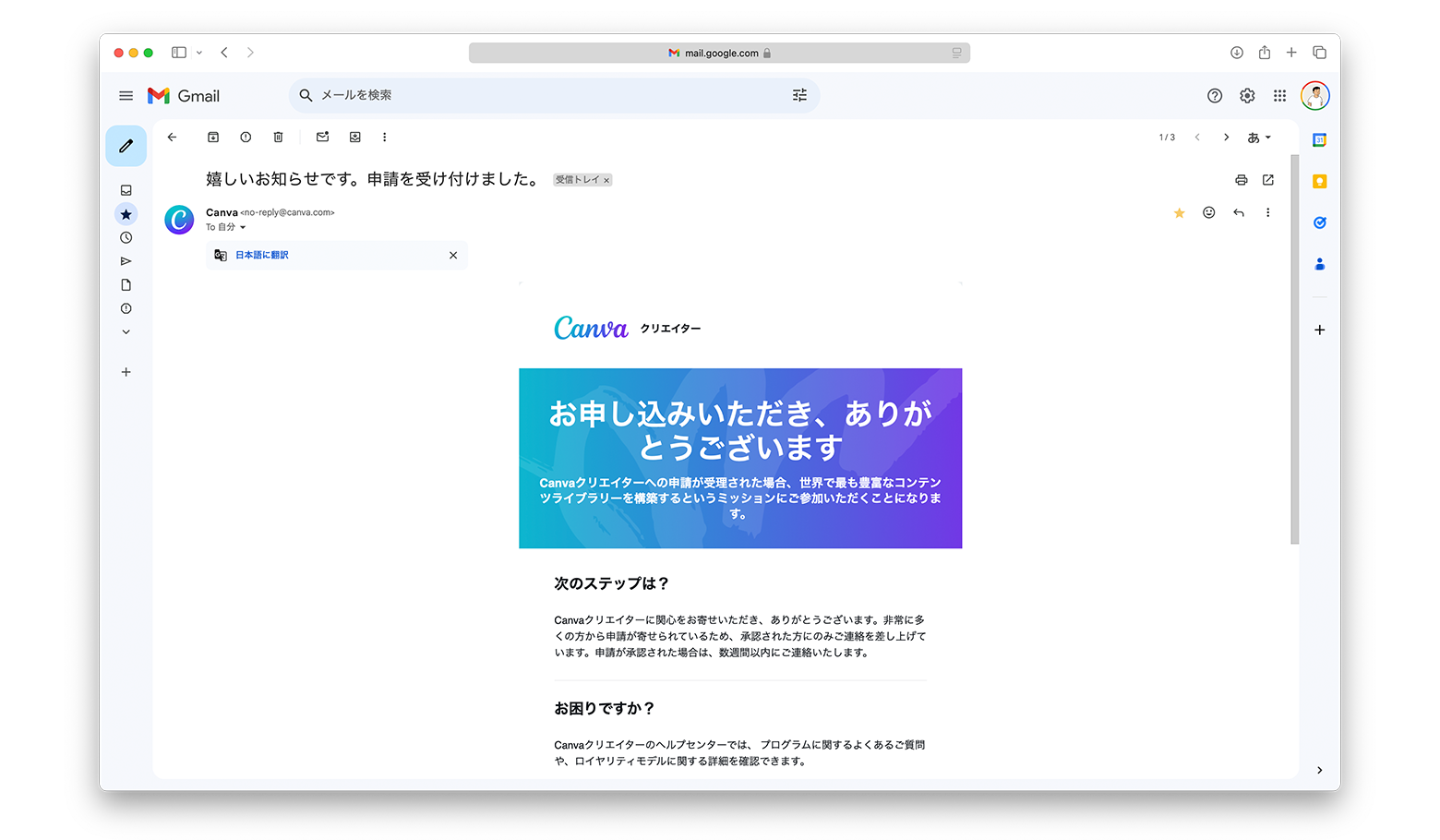Get add-ons with side panel plus
Image resolution: width=1440 pixels, height=840 pixels.
(1320, 330)
